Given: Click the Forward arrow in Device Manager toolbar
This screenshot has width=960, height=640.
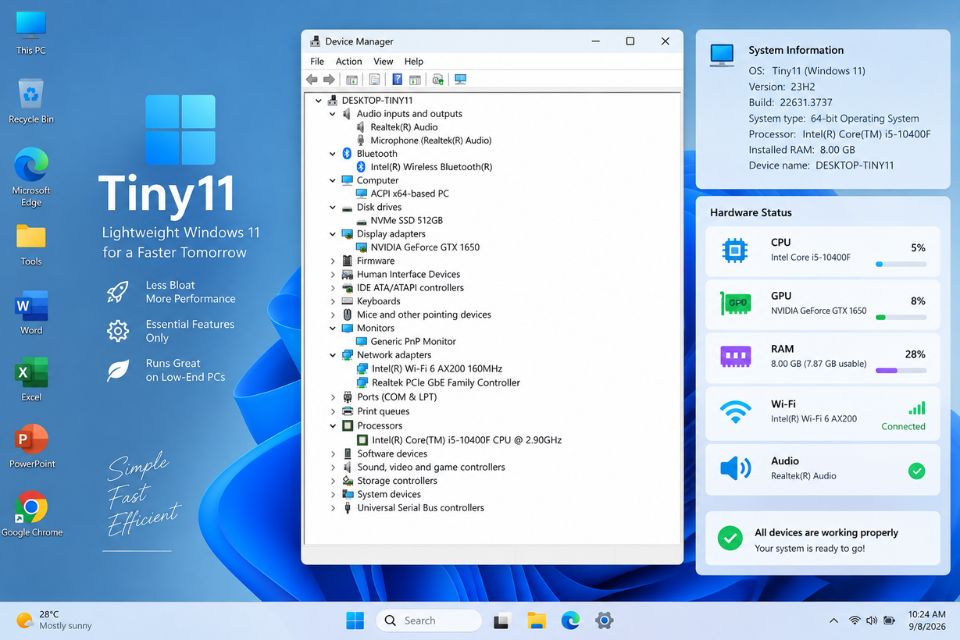Looking at the screenshot, I should tap(329, 80).
